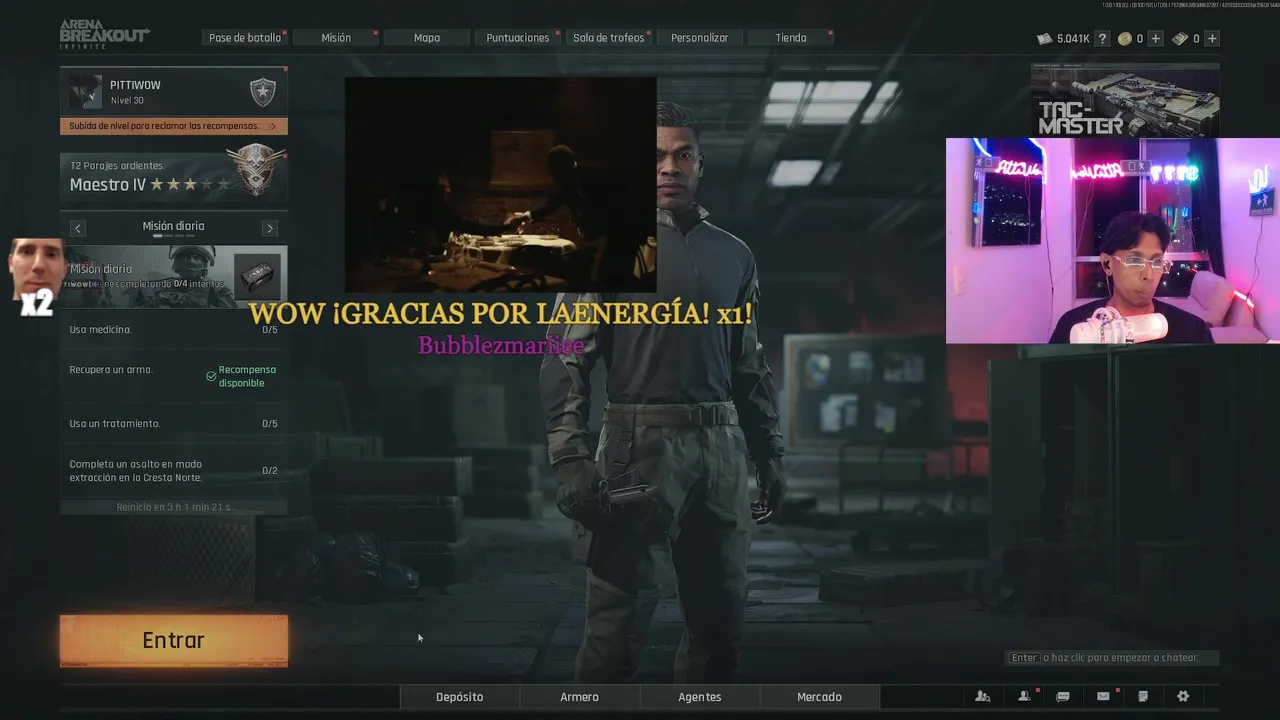Open the Misión tab
This screenshot has height=720, width=1280.
(x=336, y=38)
